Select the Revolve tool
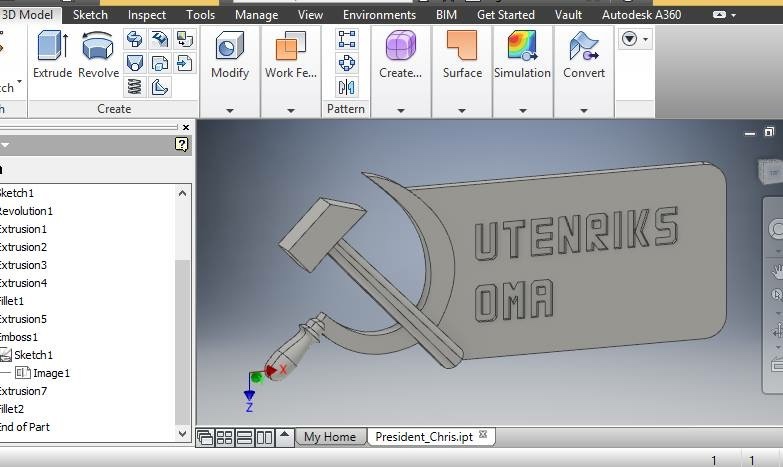The height and width of the screenshot is (467, 783). pyautogui.click(x=98, y=54)
